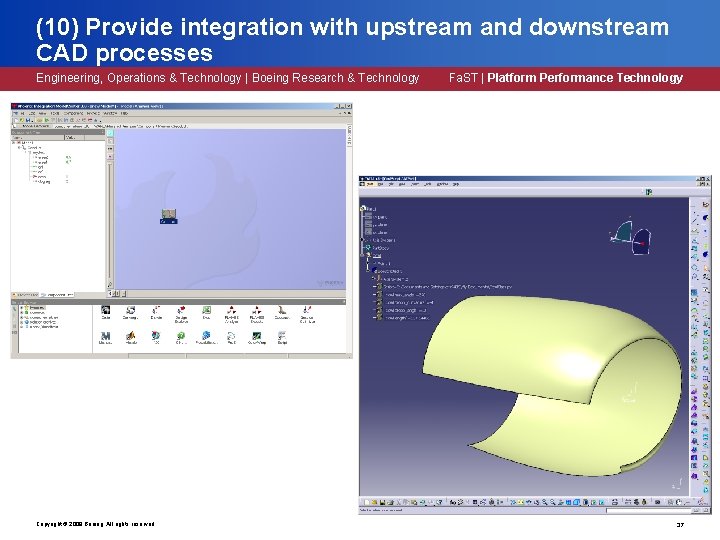Click the CATIA Undo icon
Viewport: 720px width, 540px height.
(x=422, y=502)
